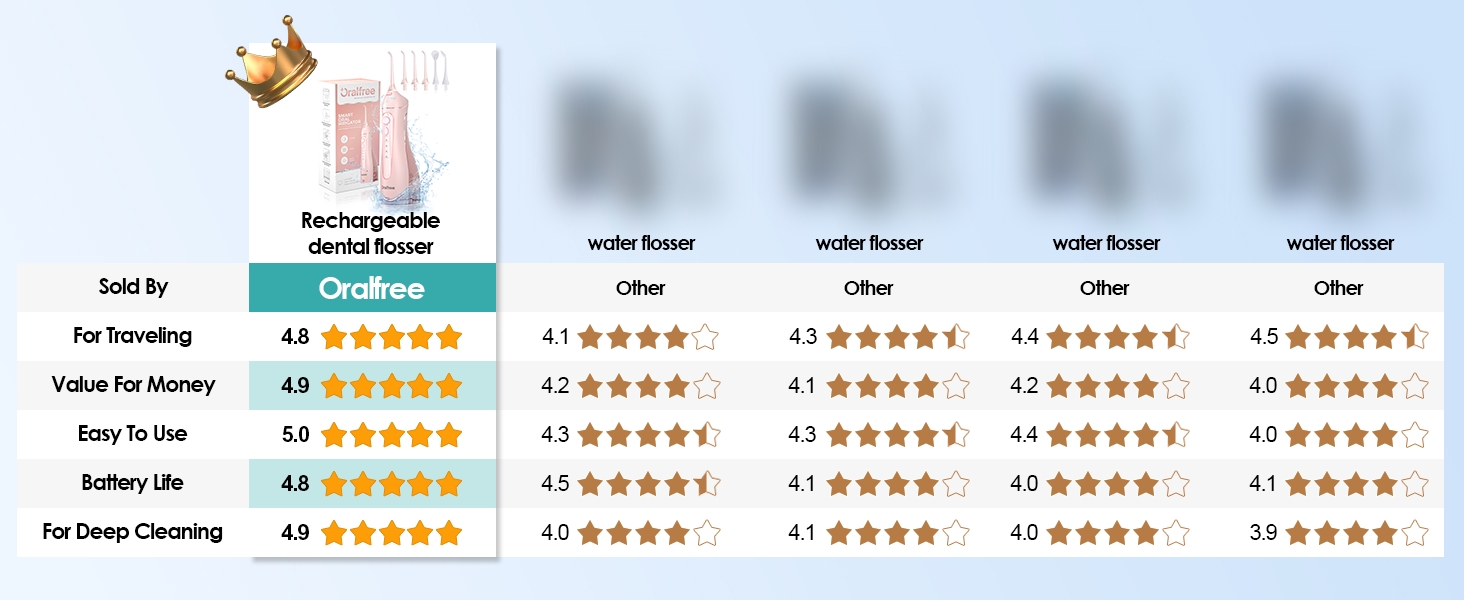The height and width of the screenshot is (600, 1464).
Task: Click the Oralfree For Deep Cleaning 4.9 stars
Action: pyautogui.click(x=392, y=533)
